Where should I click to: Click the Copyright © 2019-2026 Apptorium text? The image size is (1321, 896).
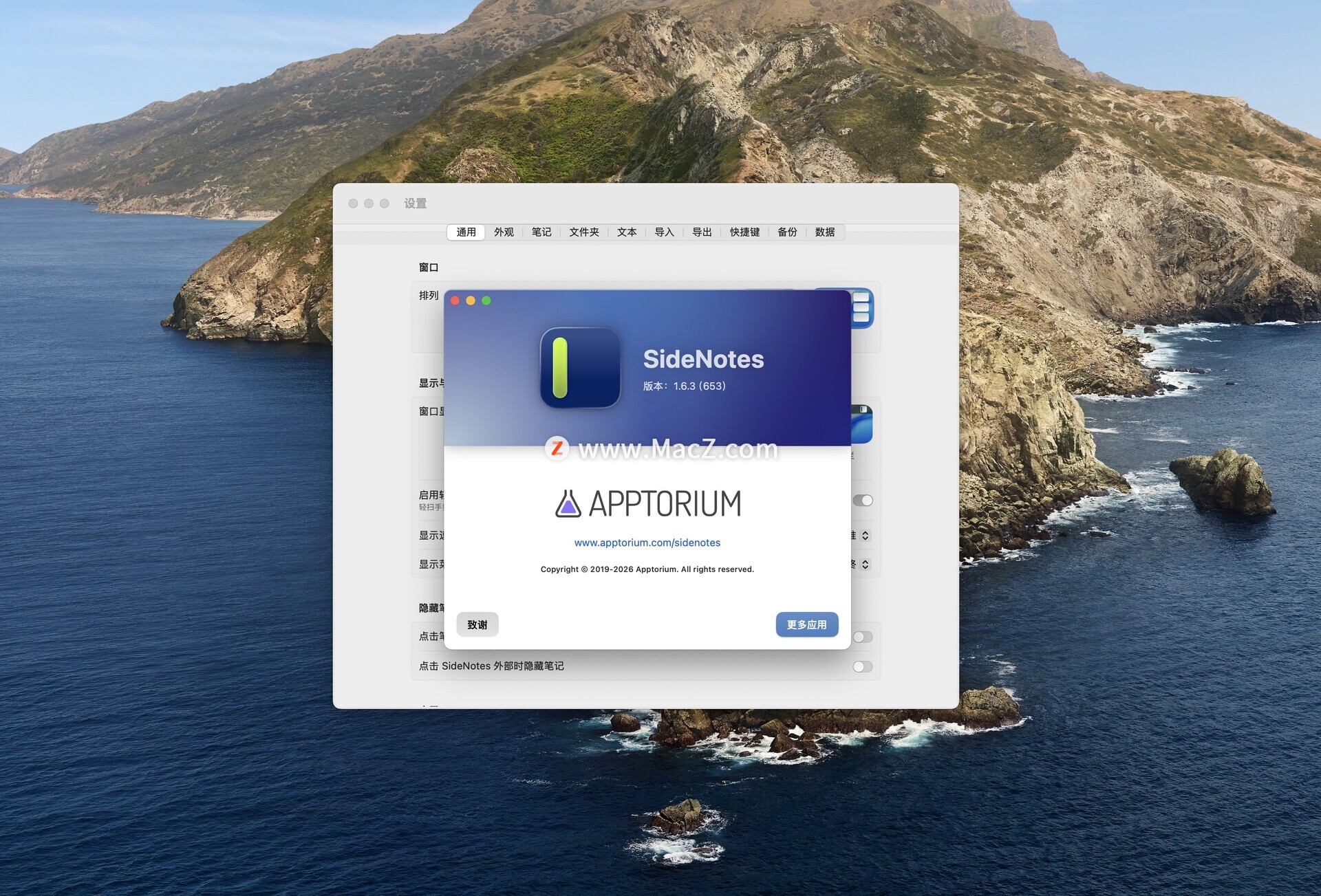647,569
